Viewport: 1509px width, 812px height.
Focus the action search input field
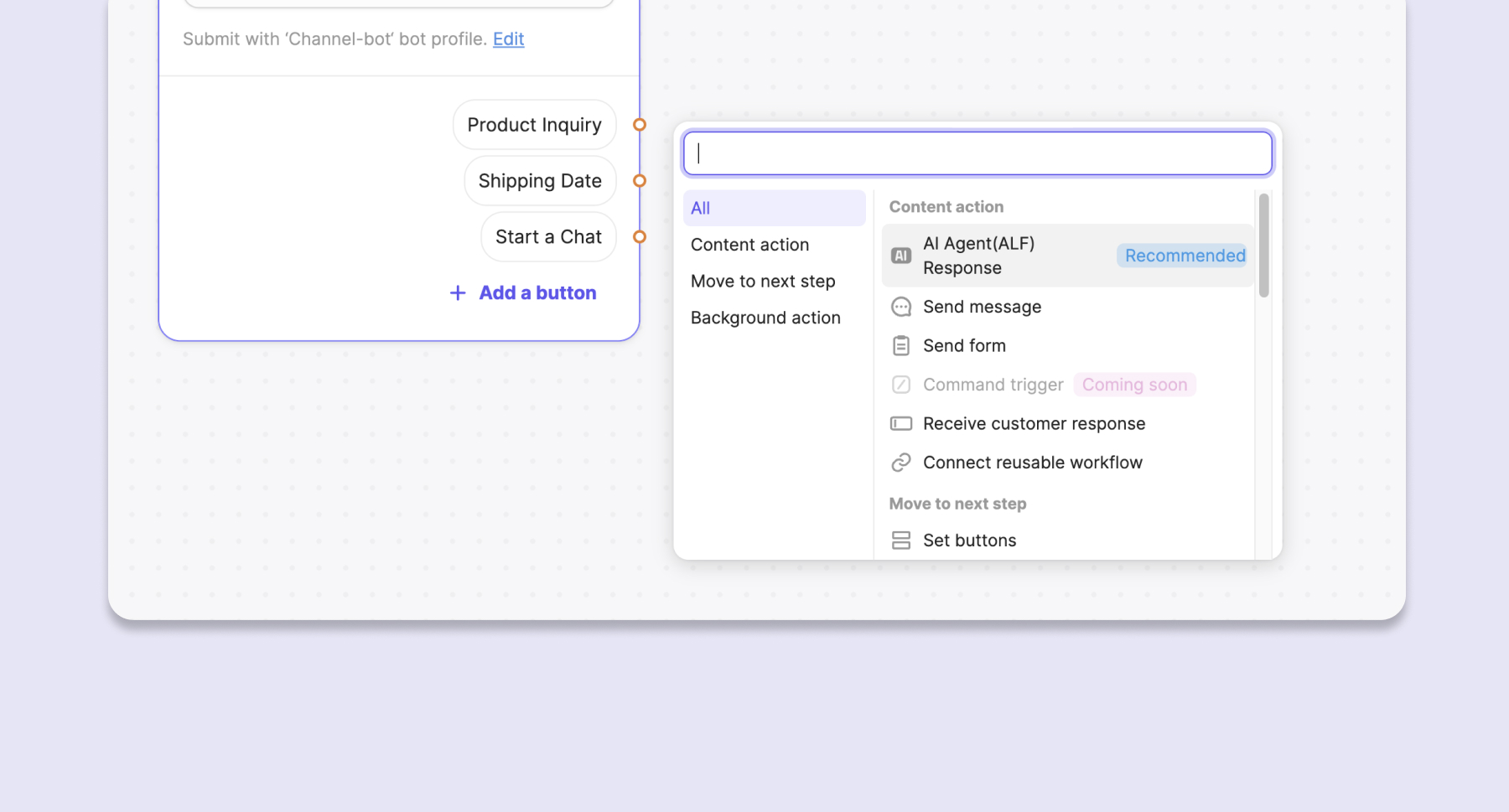(x=977, y=153)
